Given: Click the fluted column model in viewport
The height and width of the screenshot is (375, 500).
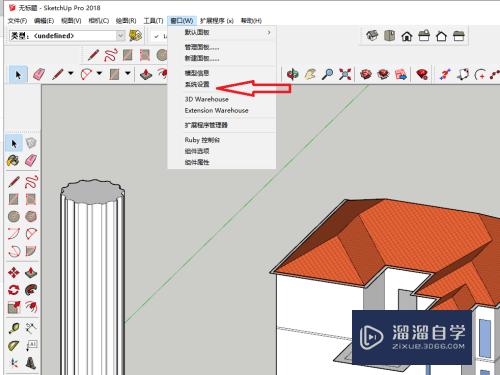Looking at the screenshot, I should point(92,277).
